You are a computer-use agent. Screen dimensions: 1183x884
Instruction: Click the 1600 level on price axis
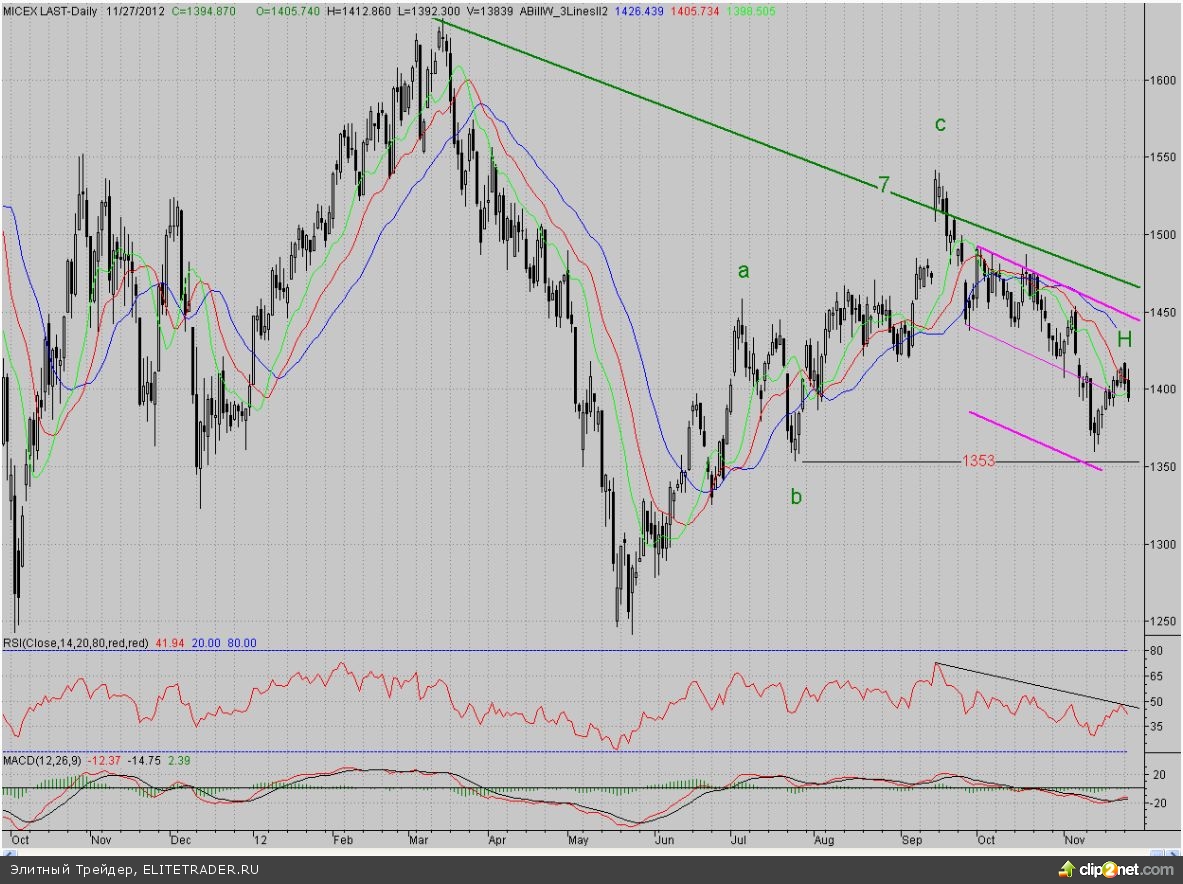(1160, 80)
